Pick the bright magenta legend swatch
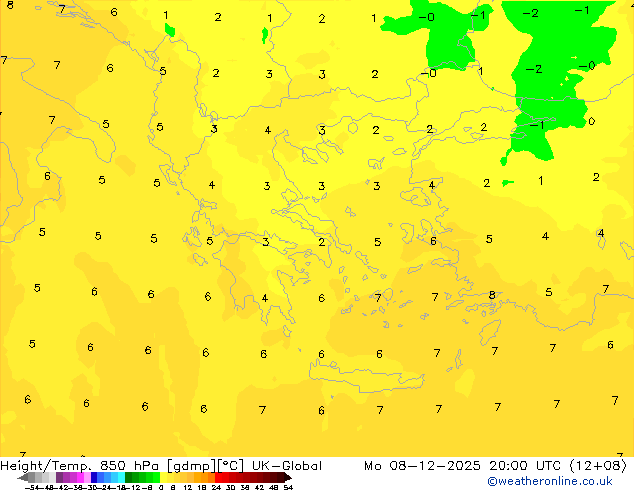This screenshot has width=634, height=490. click(x=80, y=477)
